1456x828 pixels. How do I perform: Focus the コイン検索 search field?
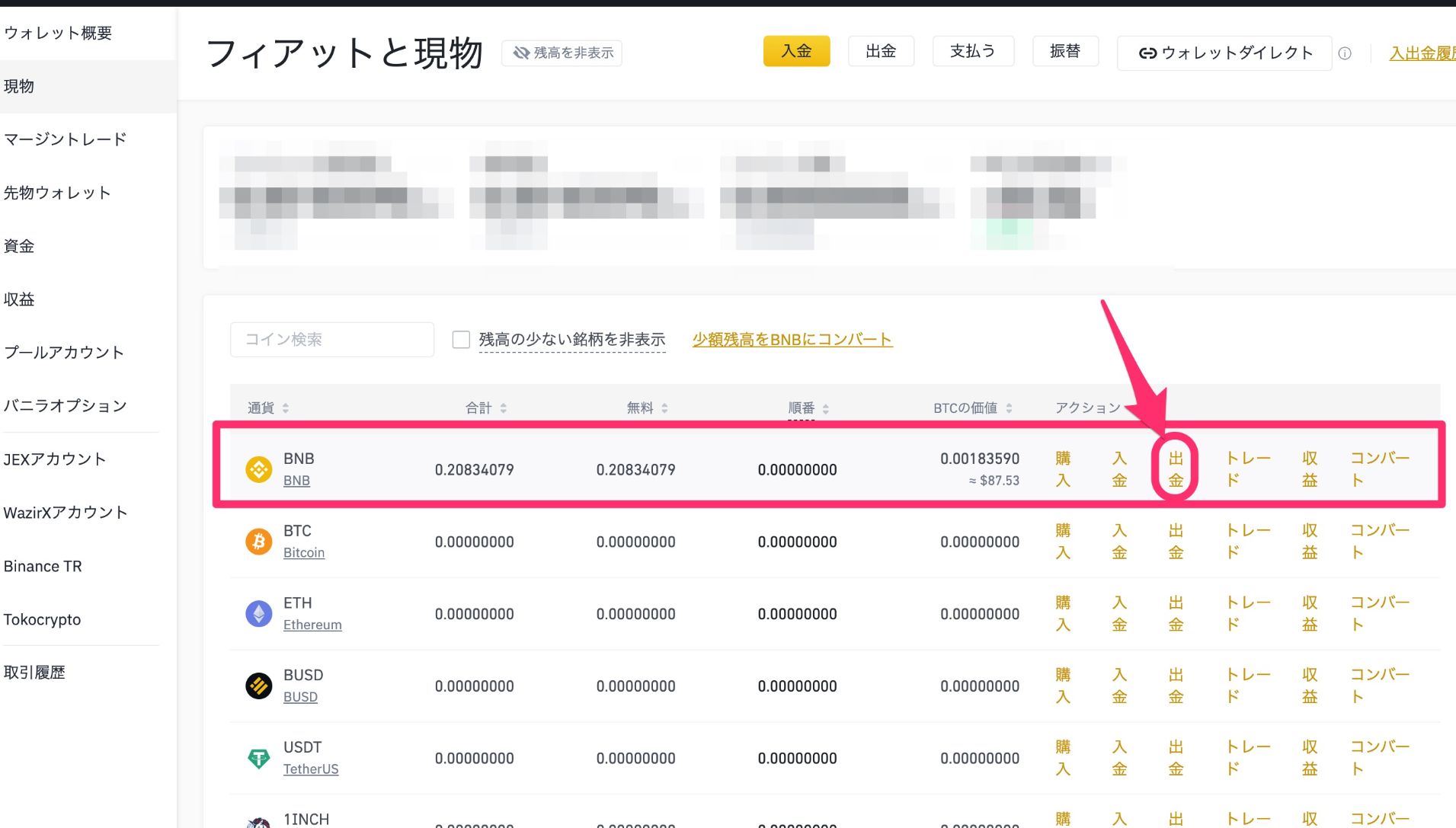(x=332, y=340)
